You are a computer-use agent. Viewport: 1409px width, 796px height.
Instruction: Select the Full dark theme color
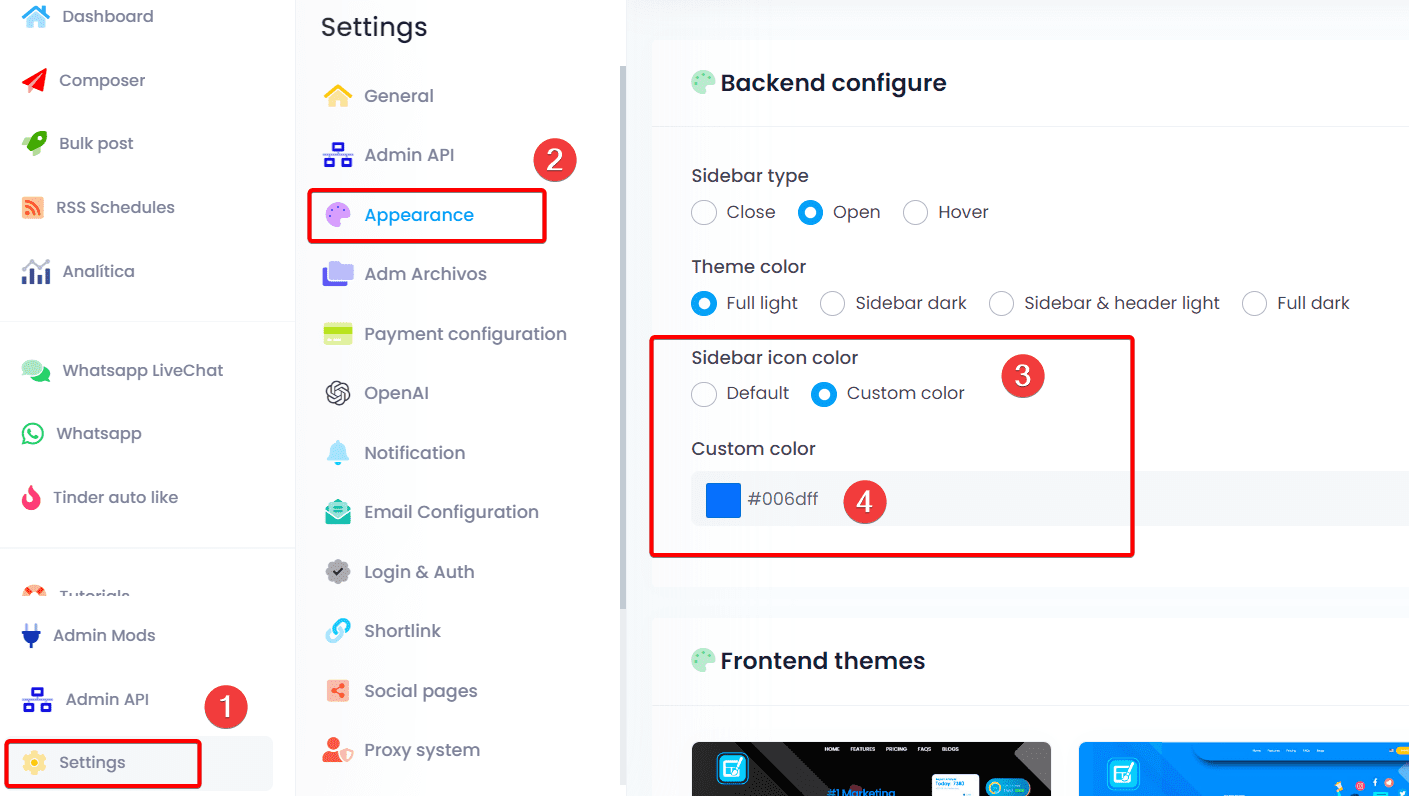(x=1254, y=303)
